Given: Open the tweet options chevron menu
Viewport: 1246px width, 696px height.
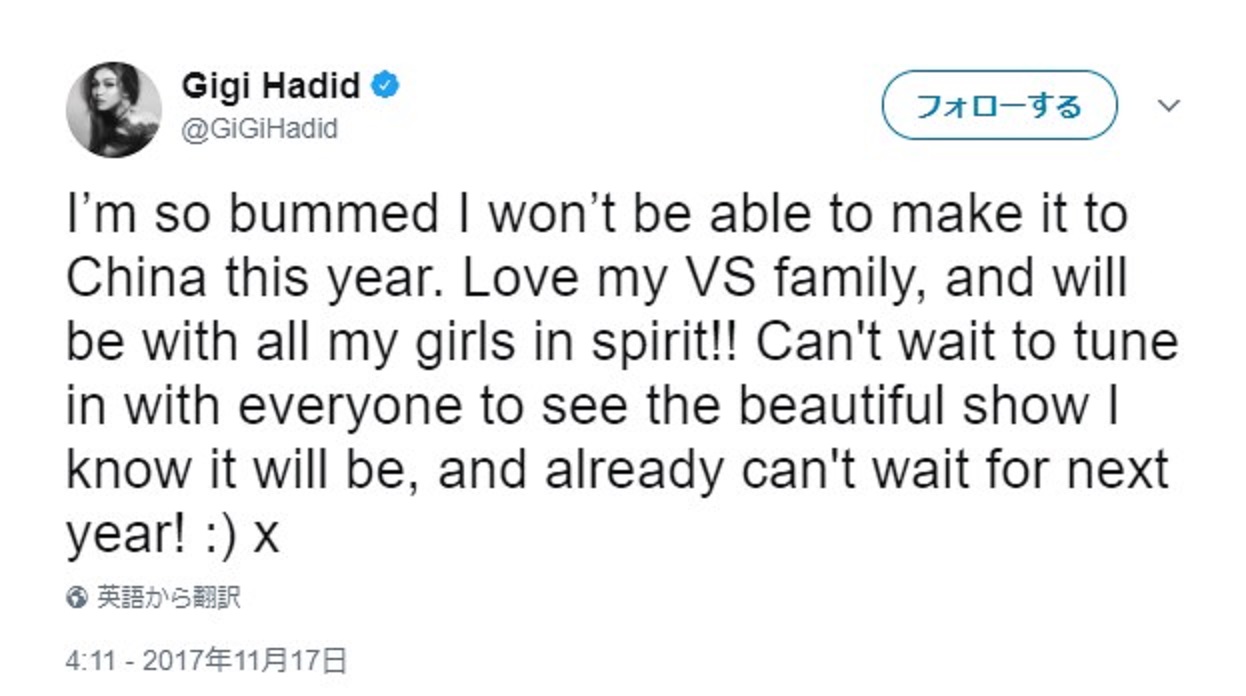Looking at the screenshot, I should tap(1168, 105).
